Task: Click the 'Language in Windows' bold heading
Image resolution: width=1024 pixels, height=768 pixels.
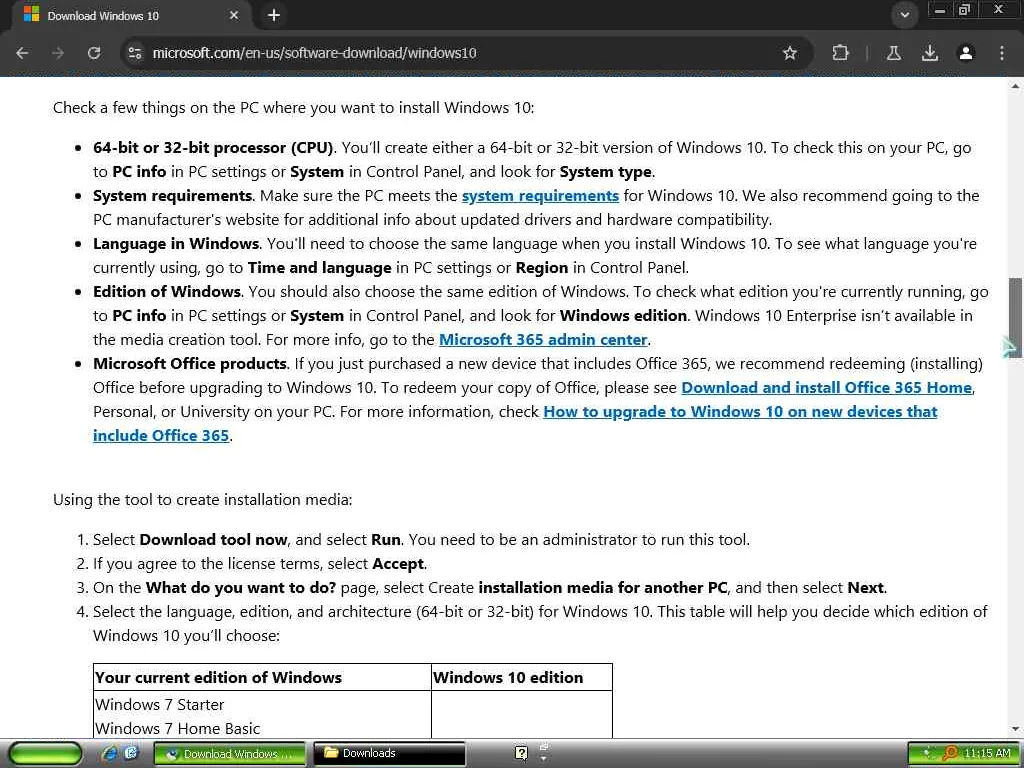Action: click(x=176, y=244)
